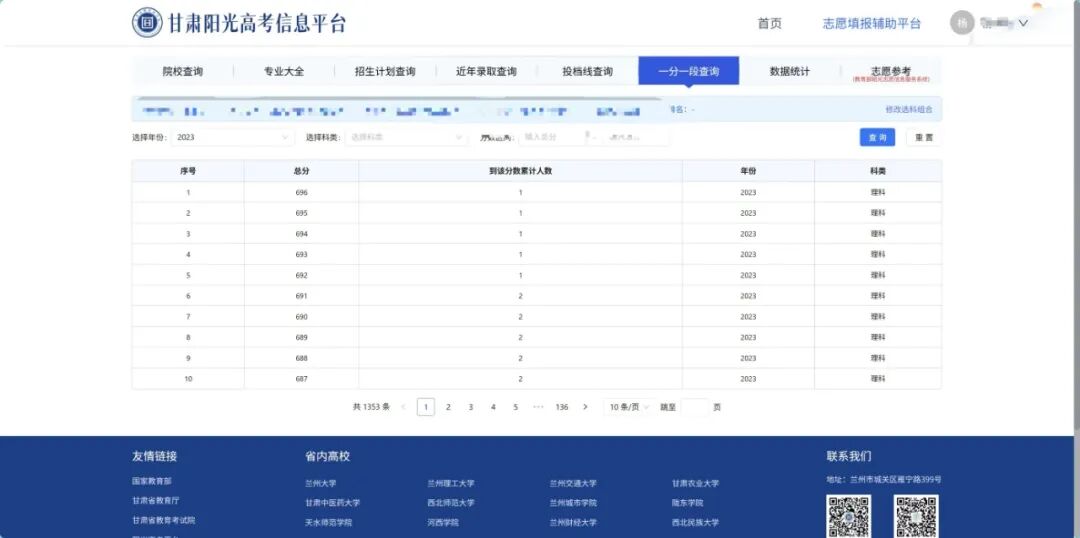The image size is (1080, 538).
Task: Open the 陇东学院 link
Action: (x=687, y=503)
